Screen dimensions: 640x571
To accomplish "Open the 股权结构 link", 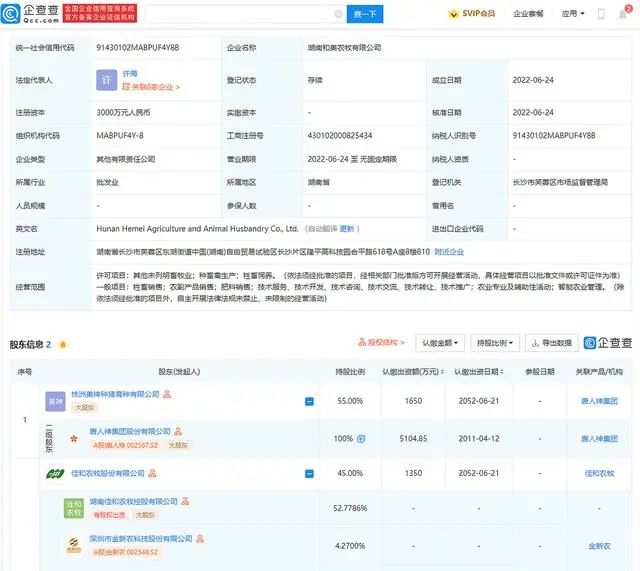I will coord(381,342).
